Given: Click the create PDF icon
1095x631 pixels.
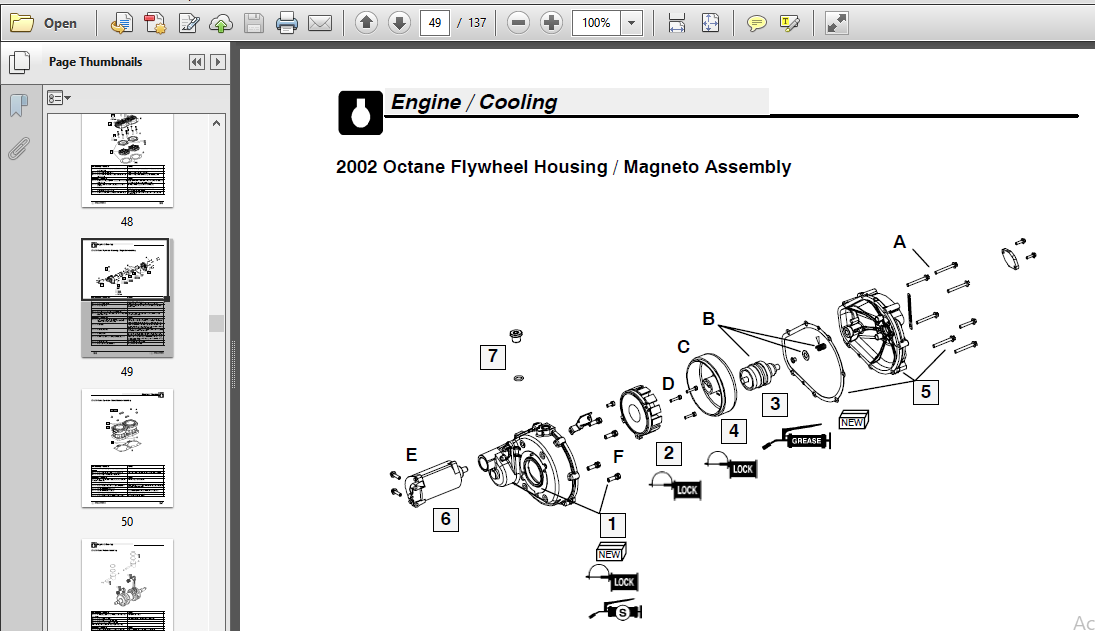Looking at the screenshot, I should (x=122, y=23).
